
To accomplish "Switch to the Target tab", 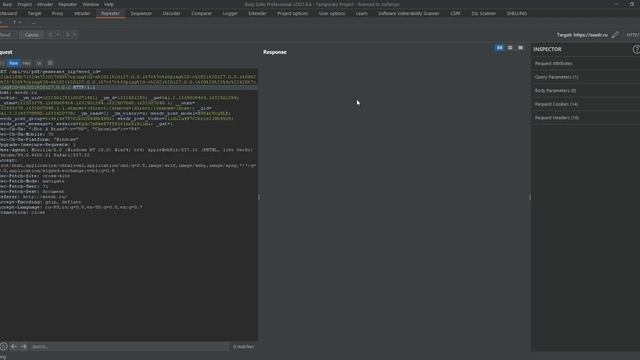I will click(34, 13).
